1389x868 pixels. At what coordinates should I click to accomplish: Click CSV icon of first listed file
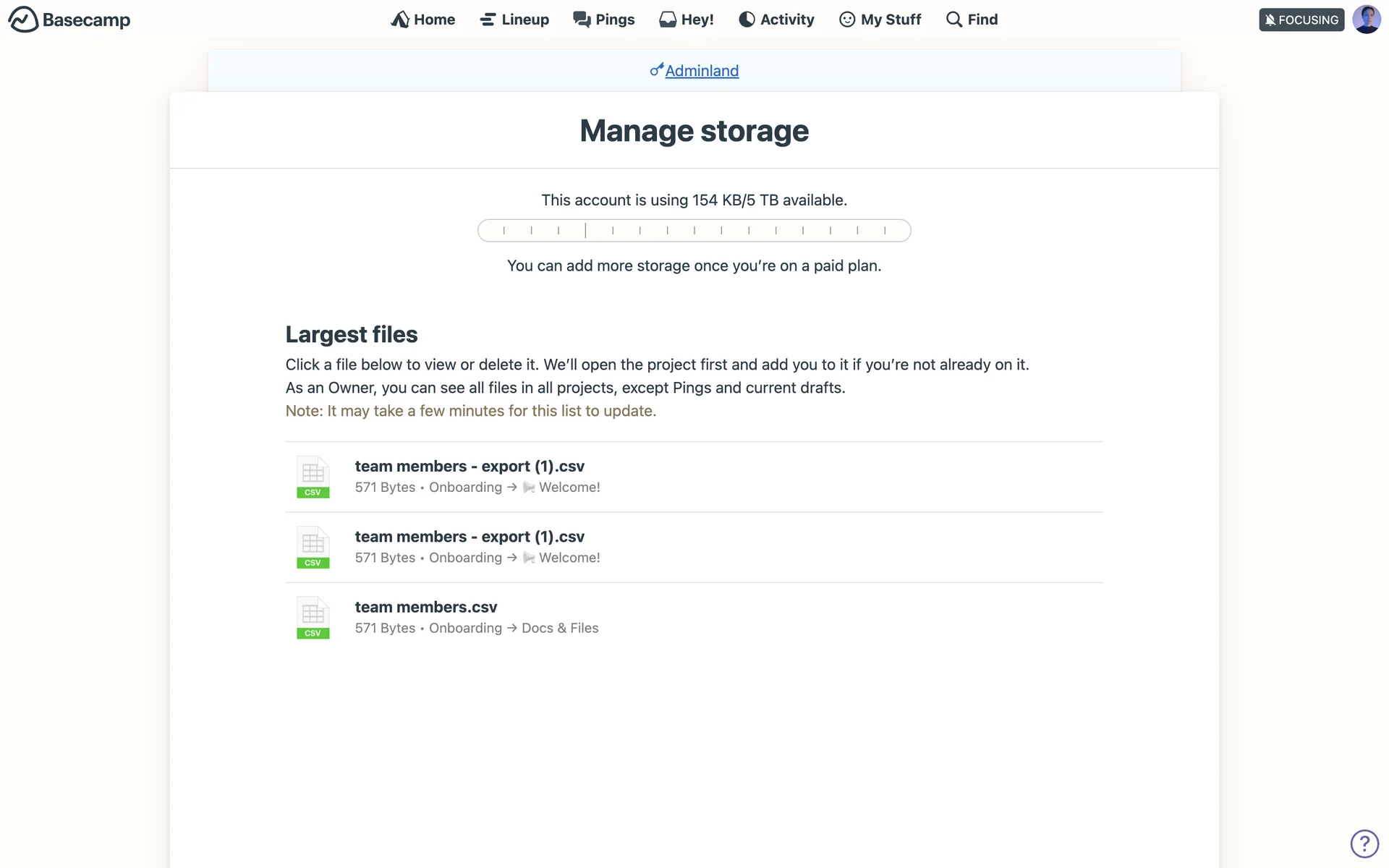313,477
